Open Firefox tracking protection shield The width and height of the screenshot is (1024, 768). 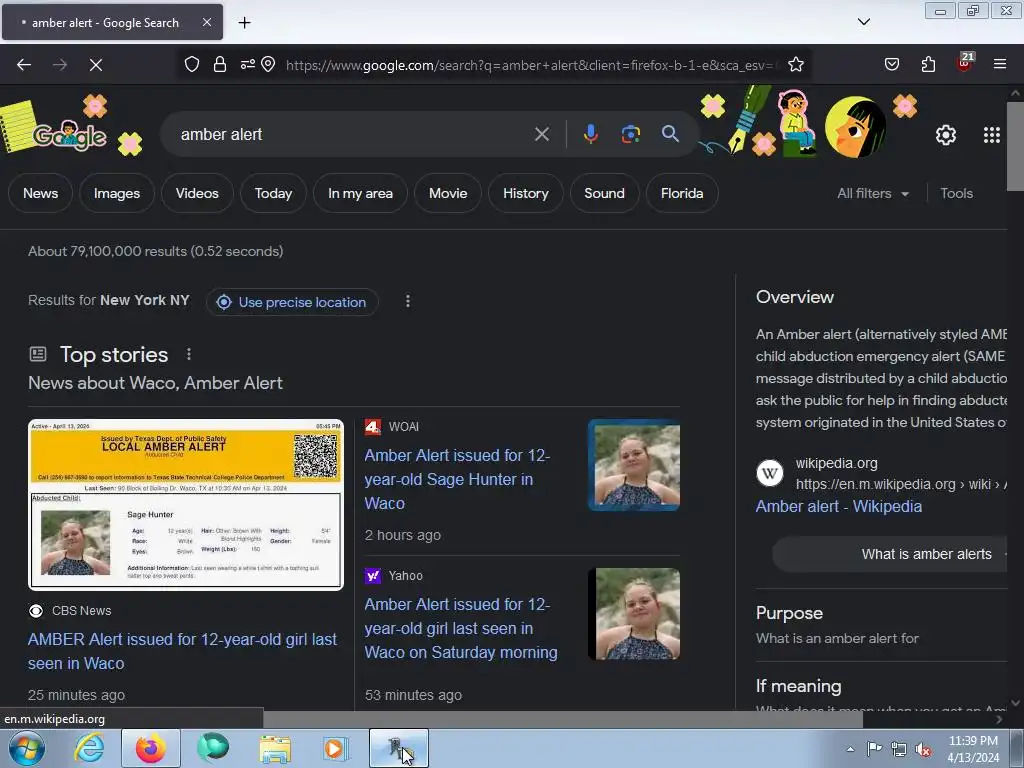(191, 65)
